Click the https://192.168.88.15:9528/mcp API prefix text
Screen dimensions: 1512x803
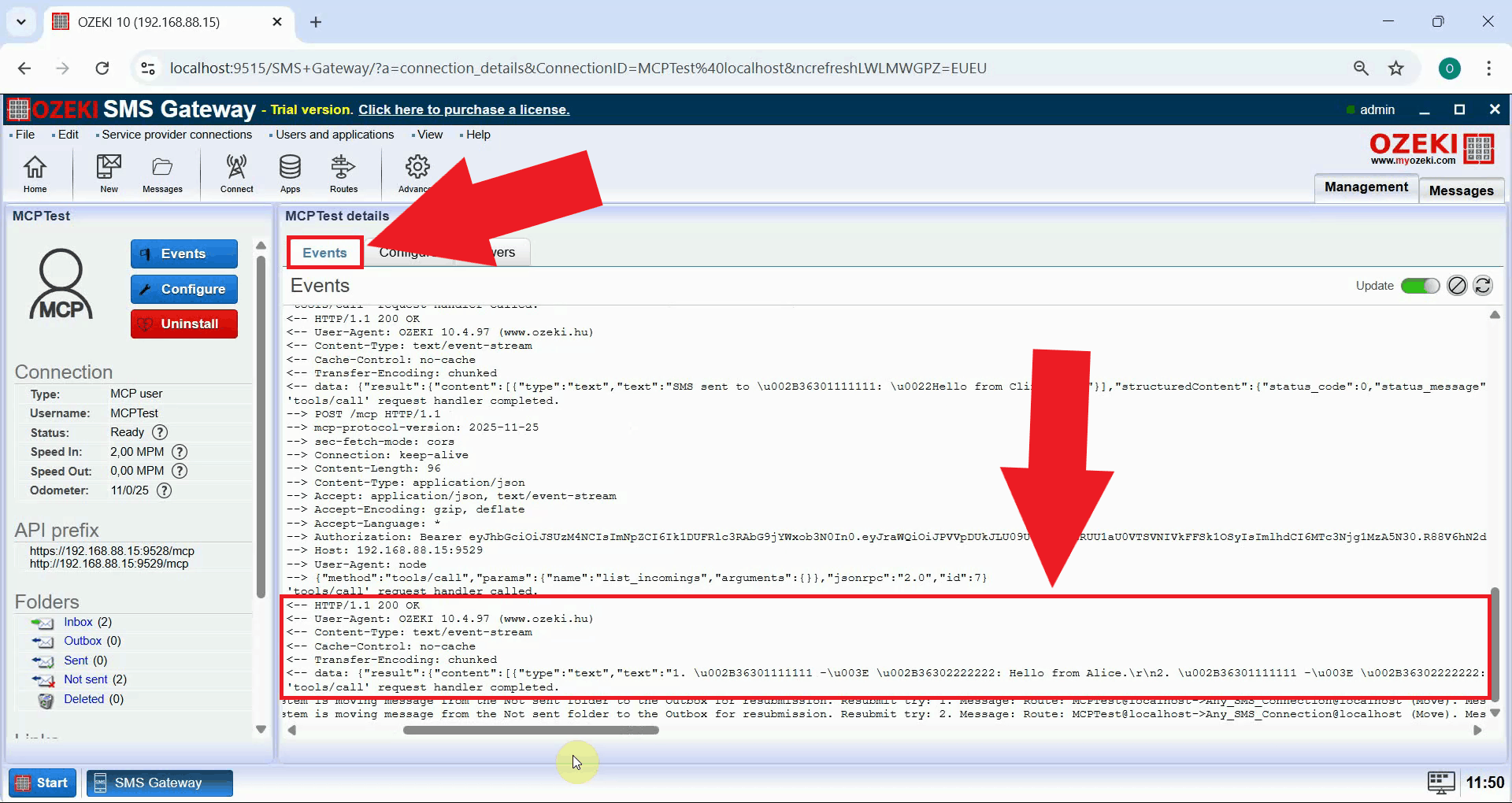tap(112, 551)
